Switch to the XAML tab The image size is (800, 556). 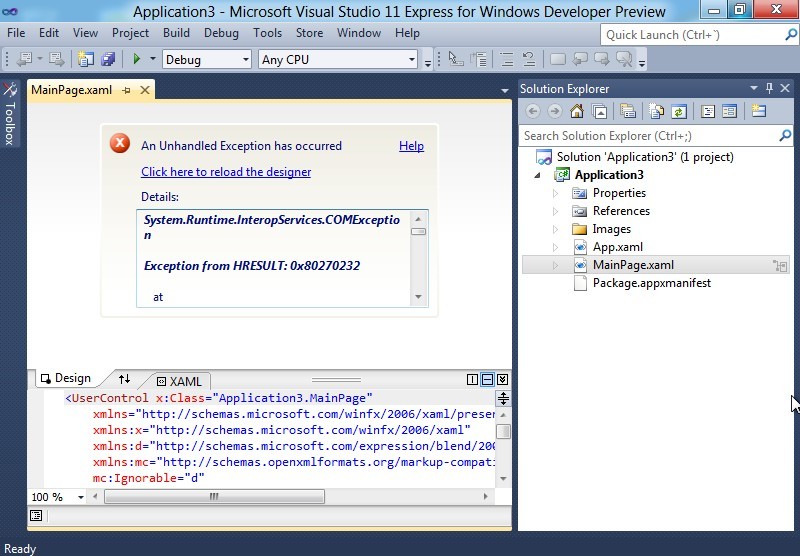(x=179, y=381)
